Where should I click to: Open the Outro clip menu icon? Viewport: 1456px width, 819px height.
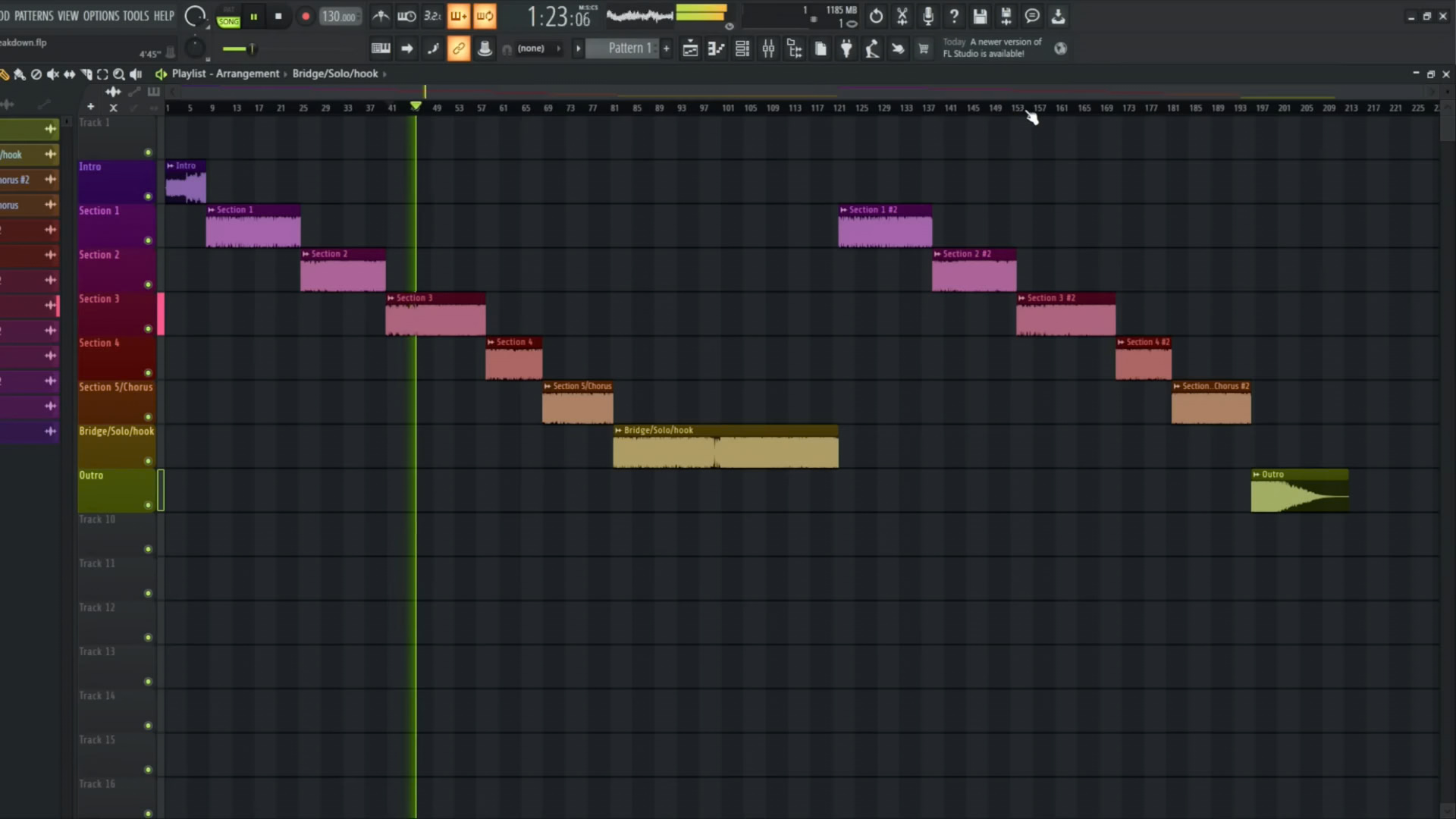[1257, 475]
